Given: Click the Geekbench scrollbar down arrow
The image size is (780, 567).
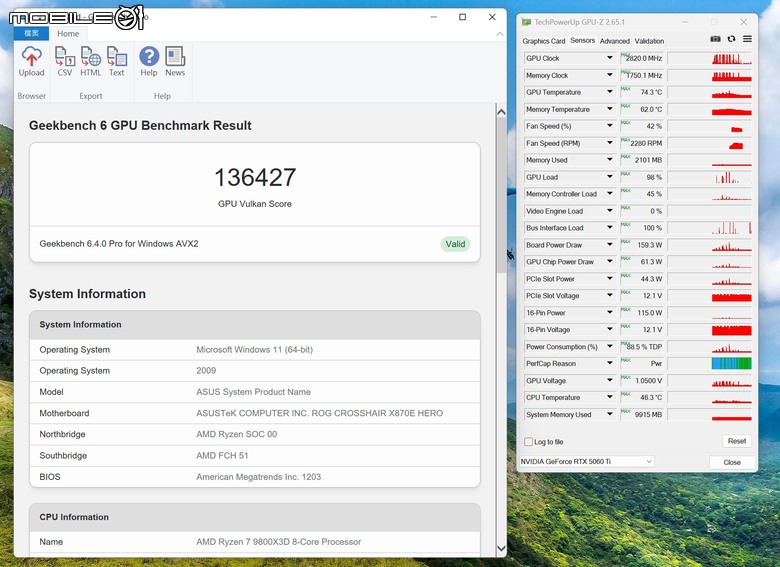Looking at the screenshot, I should [501, 548].
